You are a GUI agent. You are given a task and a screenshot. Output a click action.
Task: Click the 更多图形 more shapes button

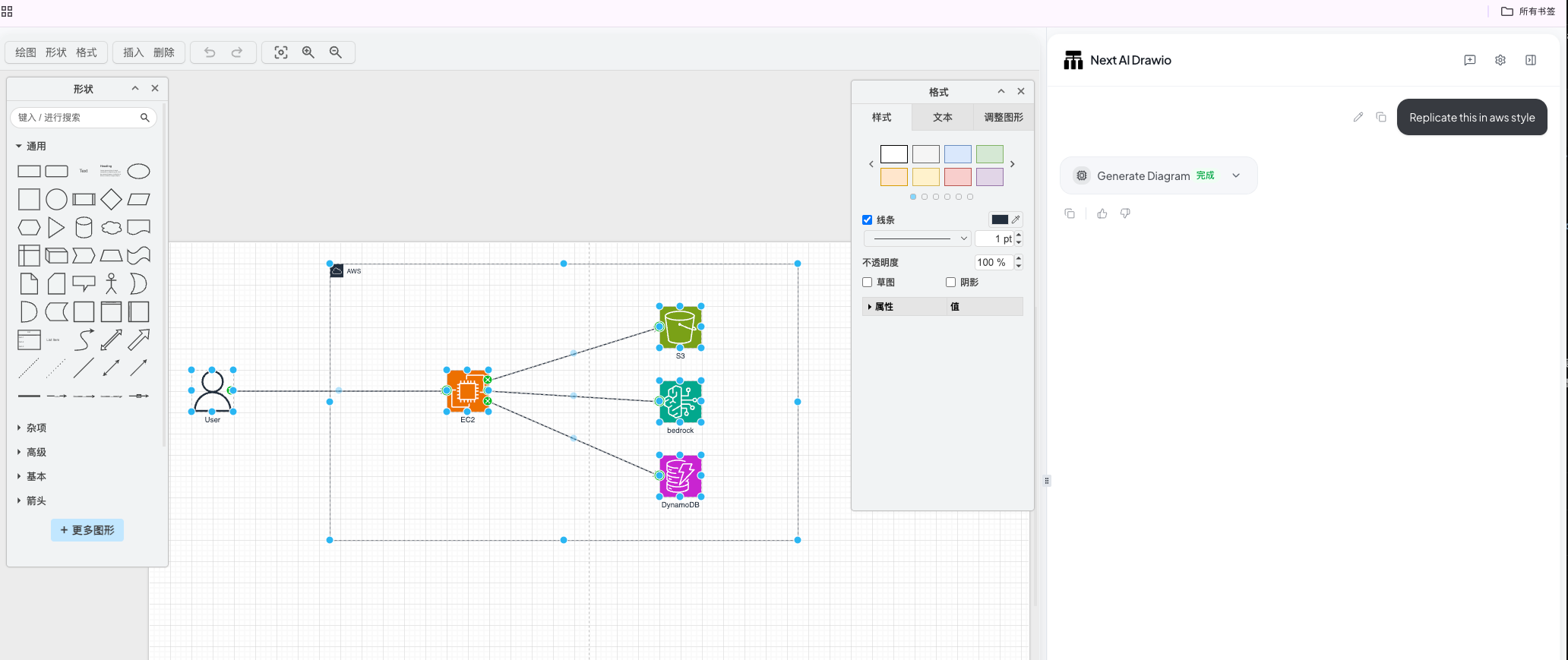(x=87, y=530)
